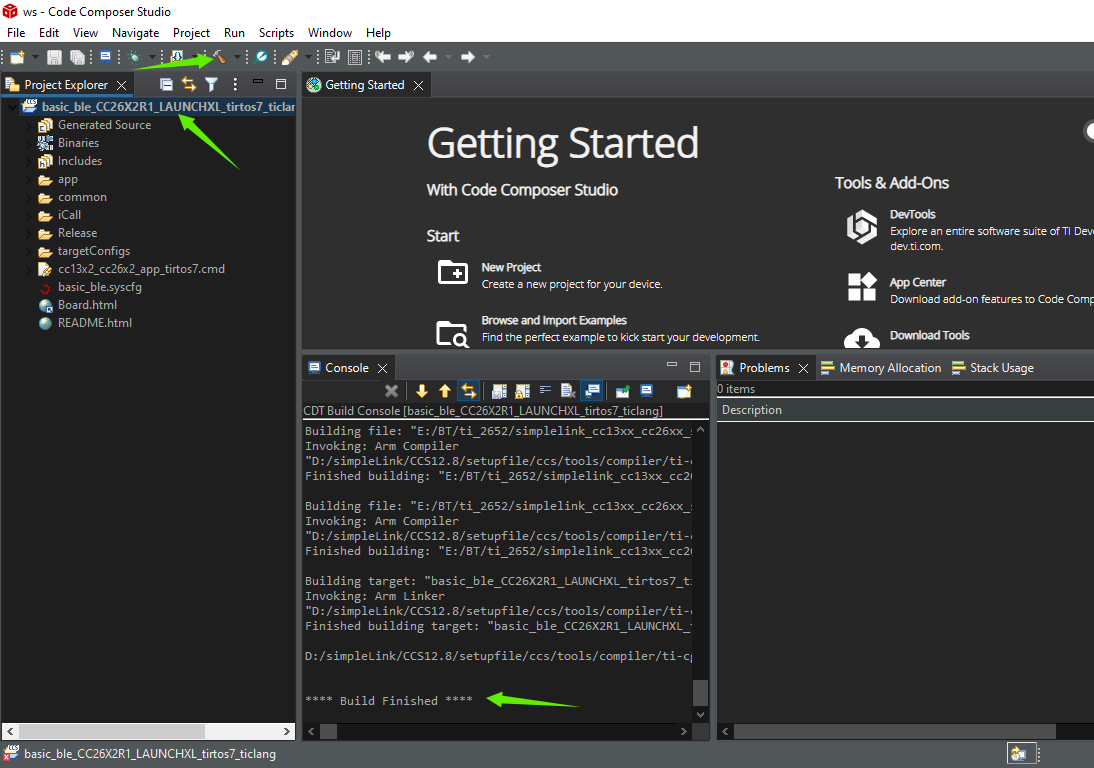This screenshot has height=768, width=1094.
Task: Click the New project toolbar icon
Action: pyautogui.click(x=17, y=57)
